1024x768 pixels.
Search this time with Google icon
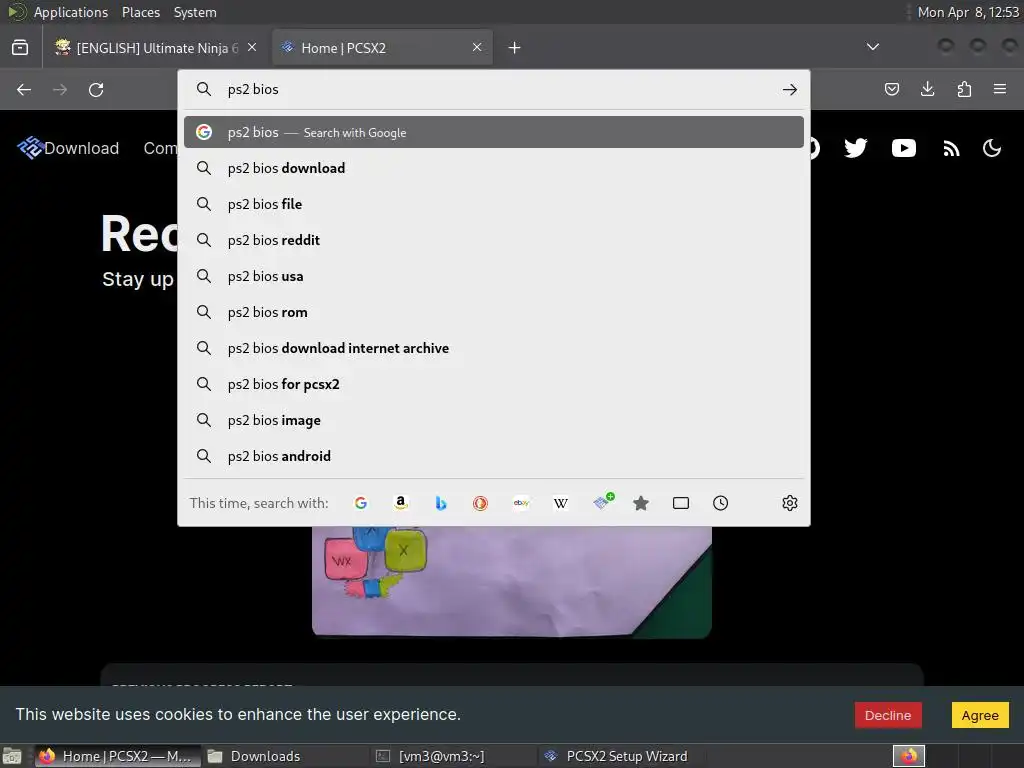(360, 503)
